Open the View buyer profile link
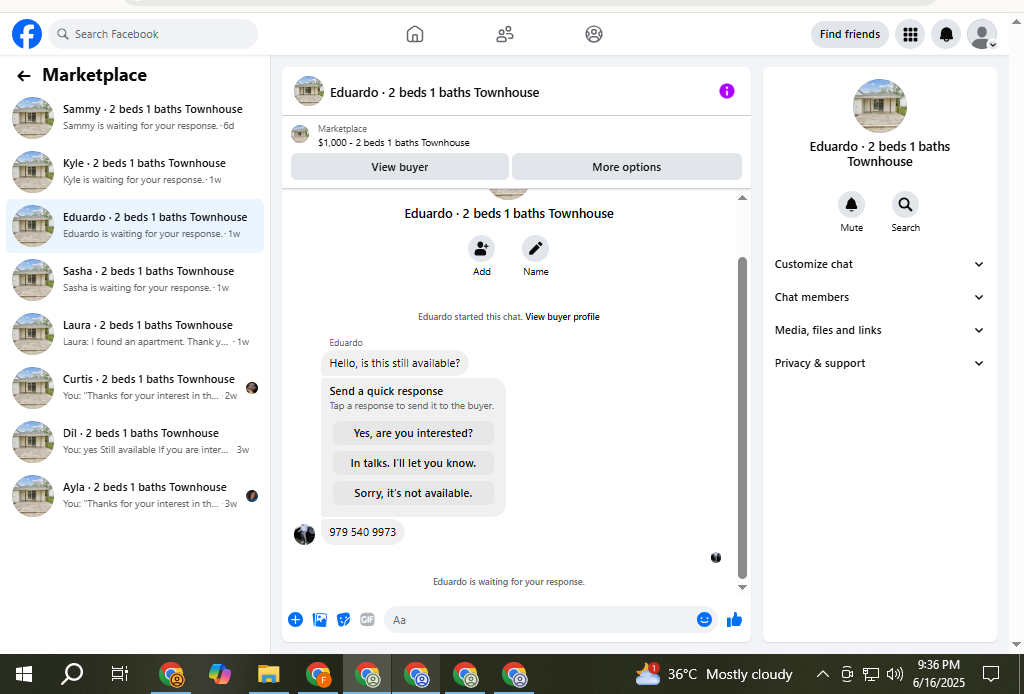 pos(562,317)
